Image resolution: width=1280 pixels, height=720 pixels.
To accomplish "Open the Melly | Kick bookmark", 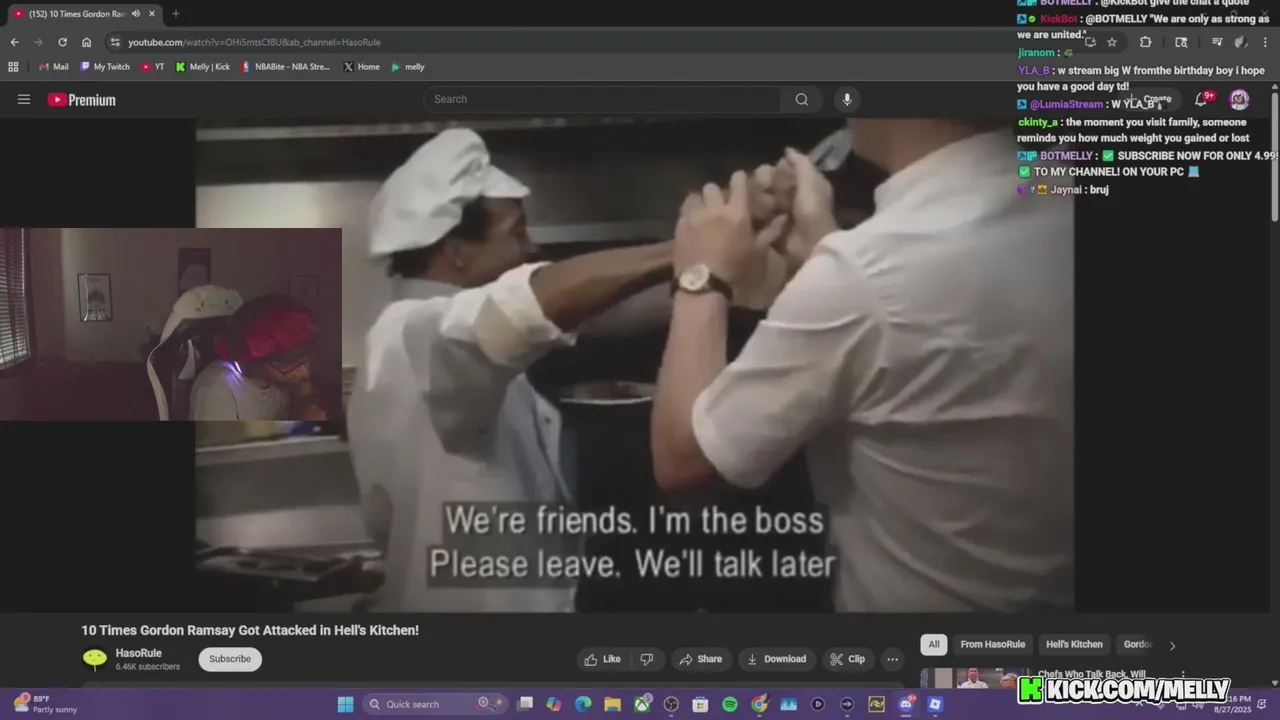I will coord(203,67).
